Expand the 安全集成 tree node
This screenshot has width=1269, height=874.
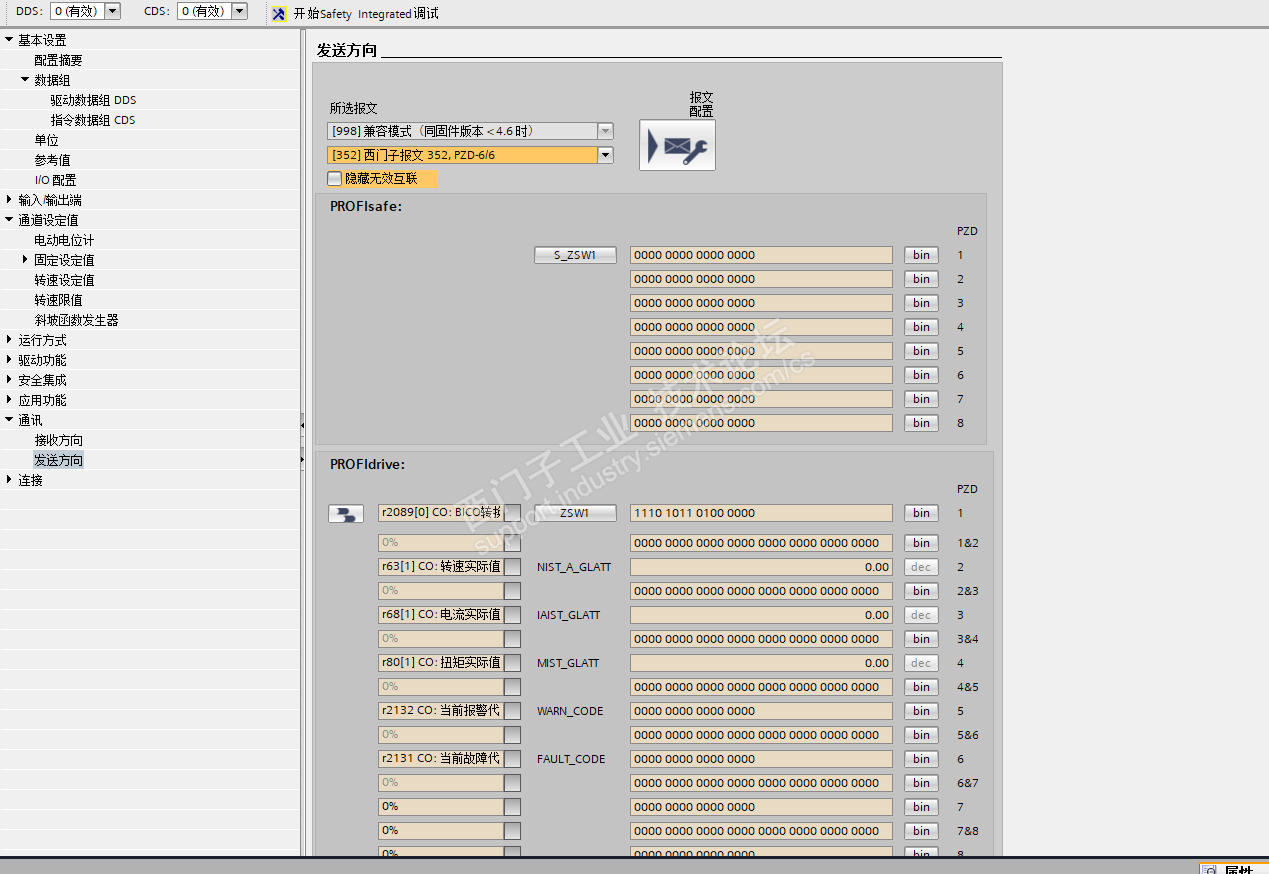pos(9,380)
